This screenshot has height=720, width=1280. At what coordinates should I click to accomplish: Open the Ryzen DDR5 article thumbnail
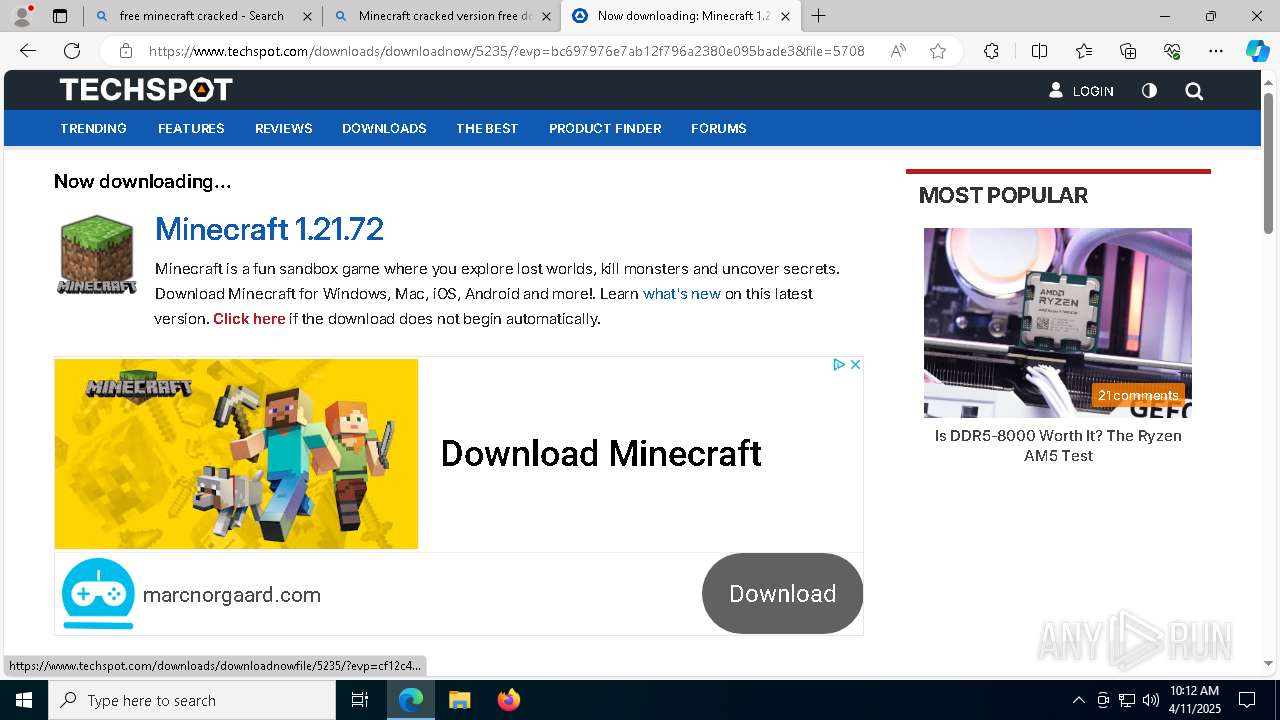[1058, 322]
